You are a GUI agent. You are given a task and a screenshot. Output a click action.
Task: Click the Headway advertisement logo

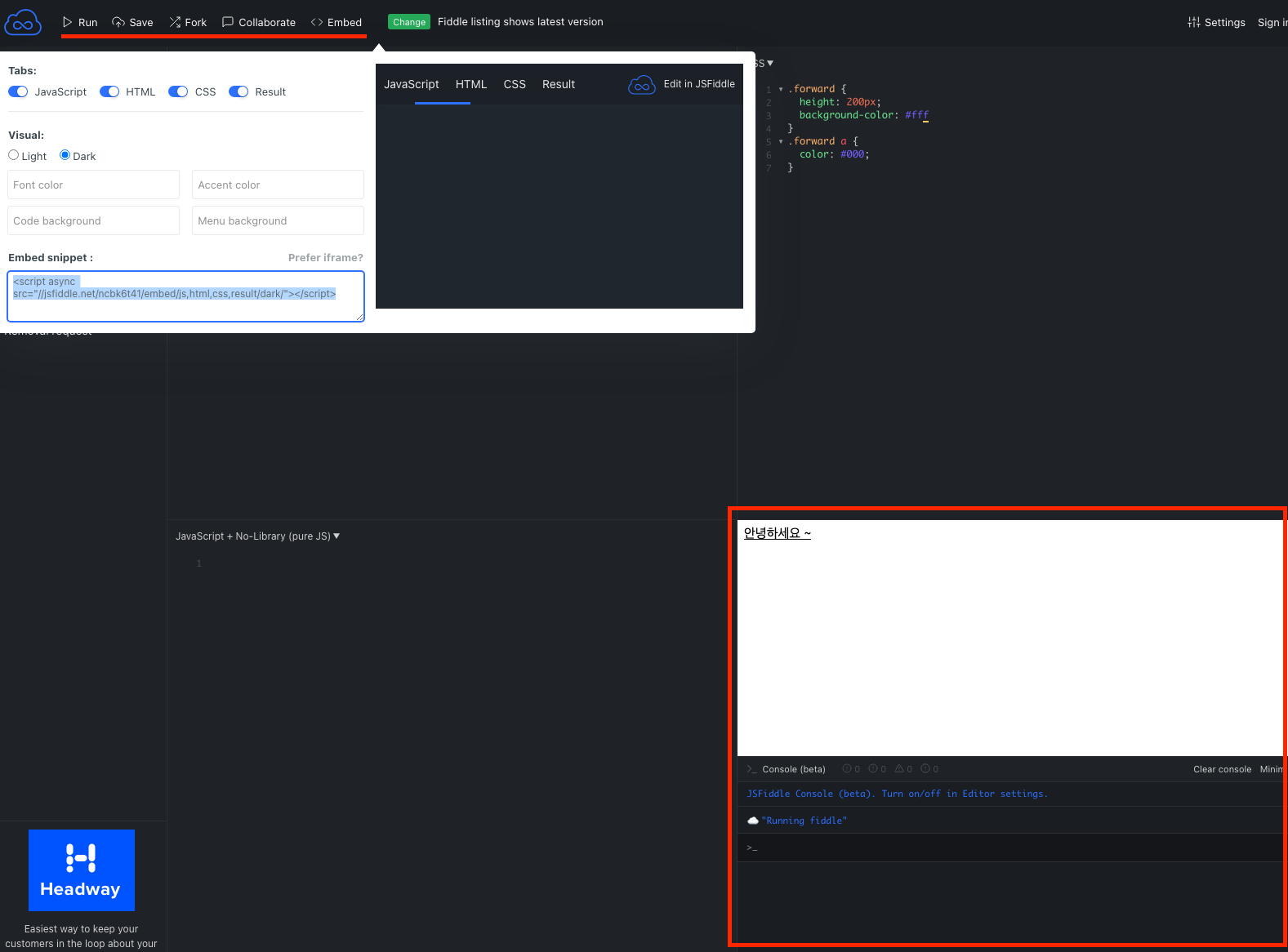tap(82, 870)
